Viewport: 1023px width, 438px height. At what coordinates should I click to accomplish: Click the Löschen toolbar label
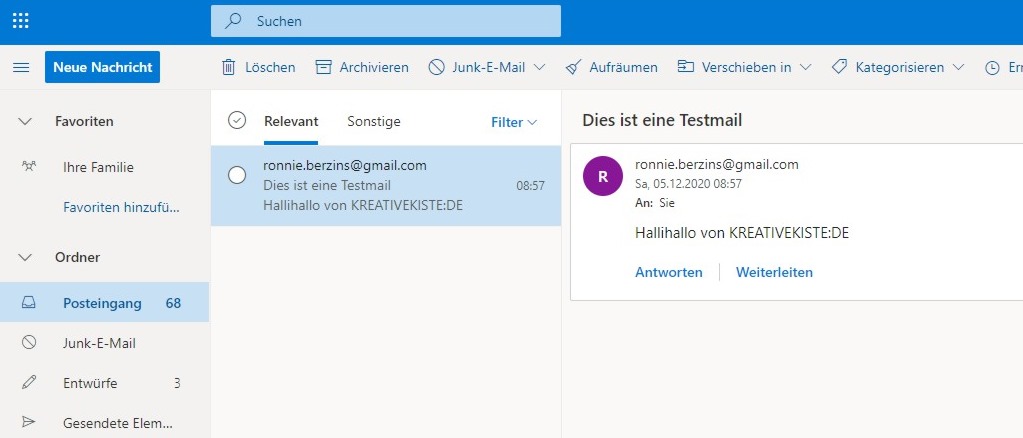point(270,67)
